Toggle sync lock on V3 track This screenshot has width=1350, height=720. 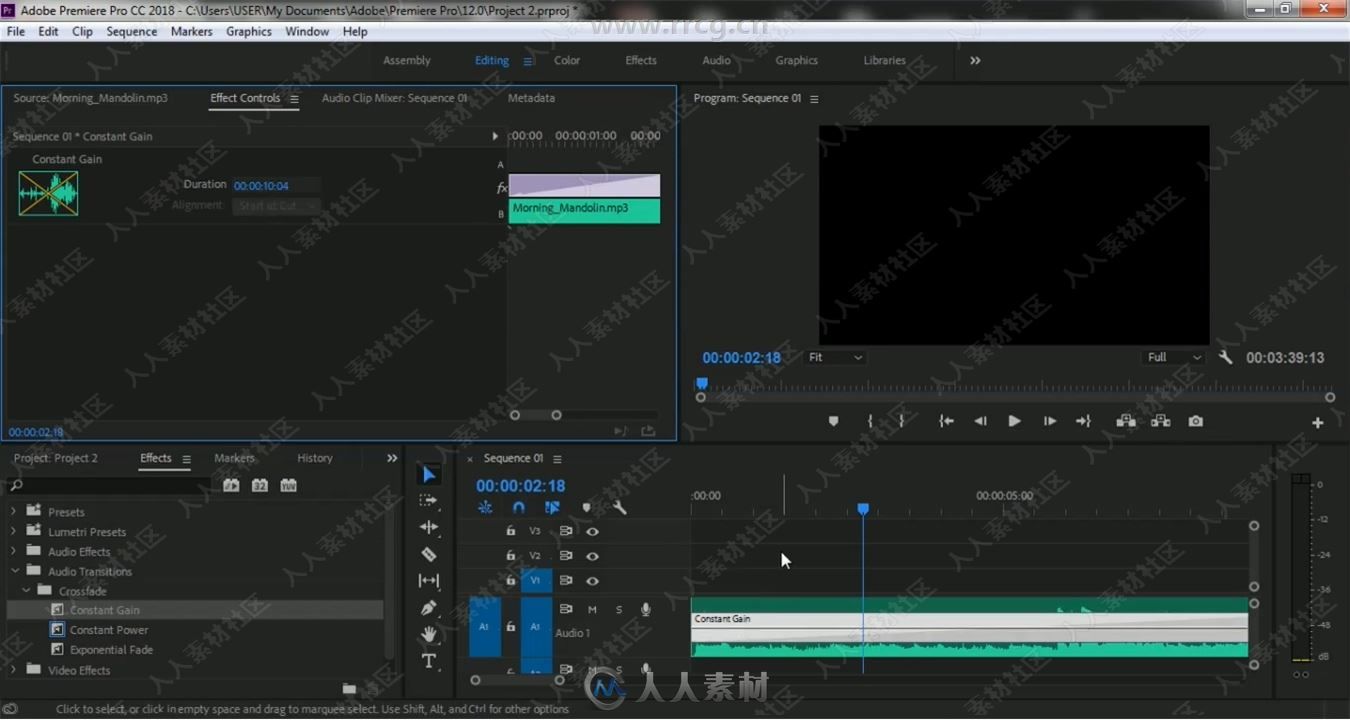(566, 531)
